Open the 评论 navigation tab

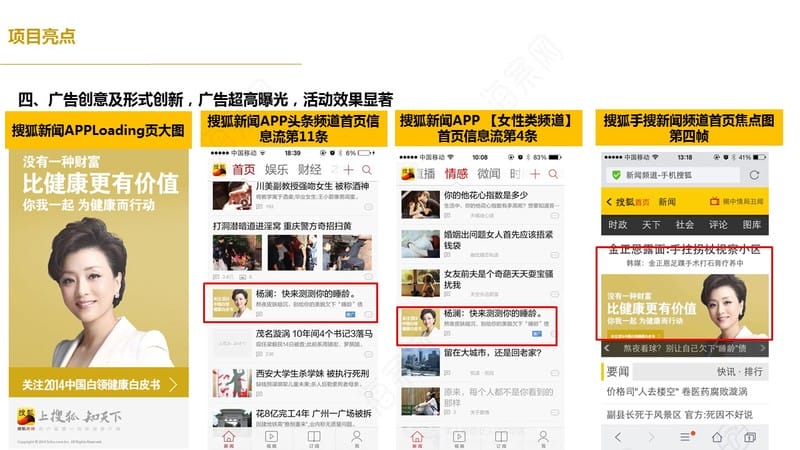[718, 224]
